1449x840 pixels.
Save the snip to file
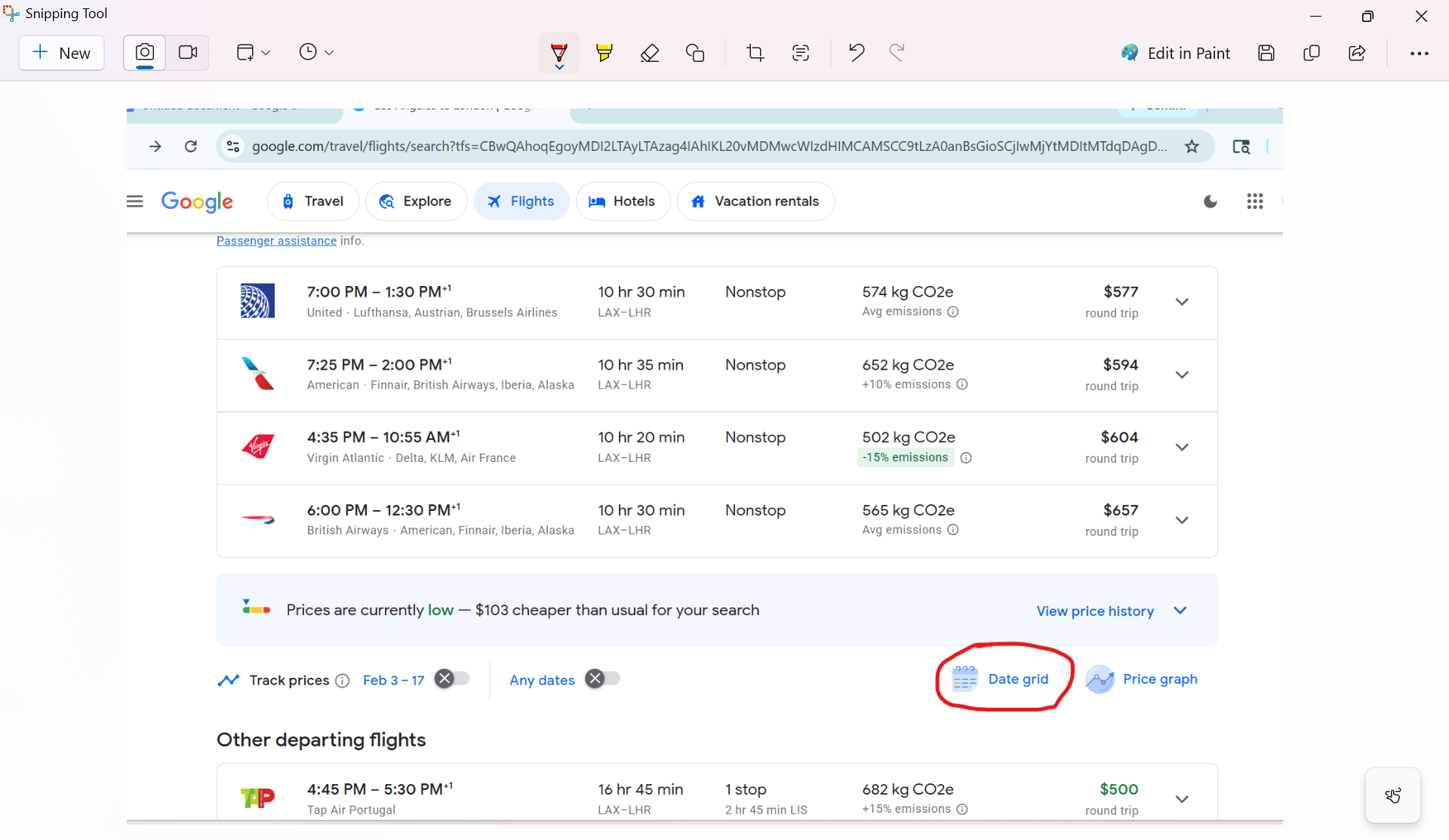(x=1266, y=53)
